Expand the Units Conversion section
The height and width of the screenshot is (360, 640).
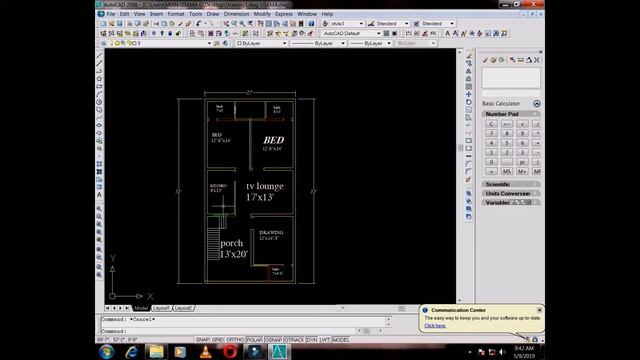(x=511, y=193)
